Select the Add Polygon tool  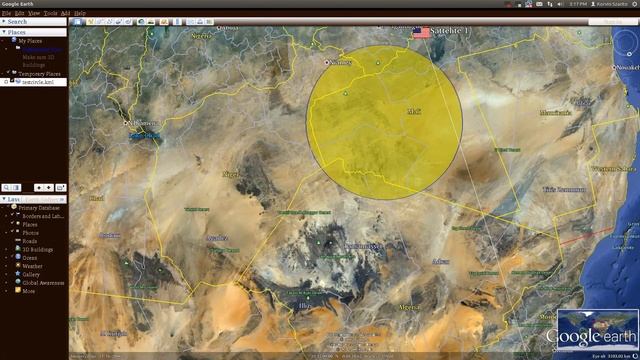point(100,22)
